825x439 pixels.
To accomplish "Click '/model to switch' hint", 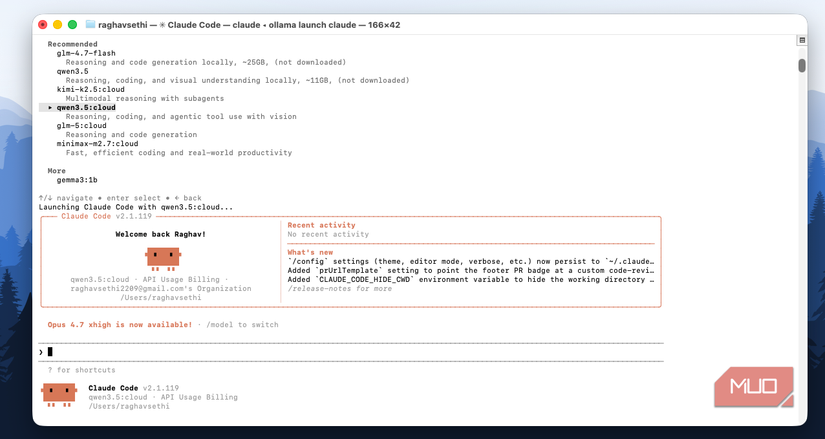I will (242, 325).
